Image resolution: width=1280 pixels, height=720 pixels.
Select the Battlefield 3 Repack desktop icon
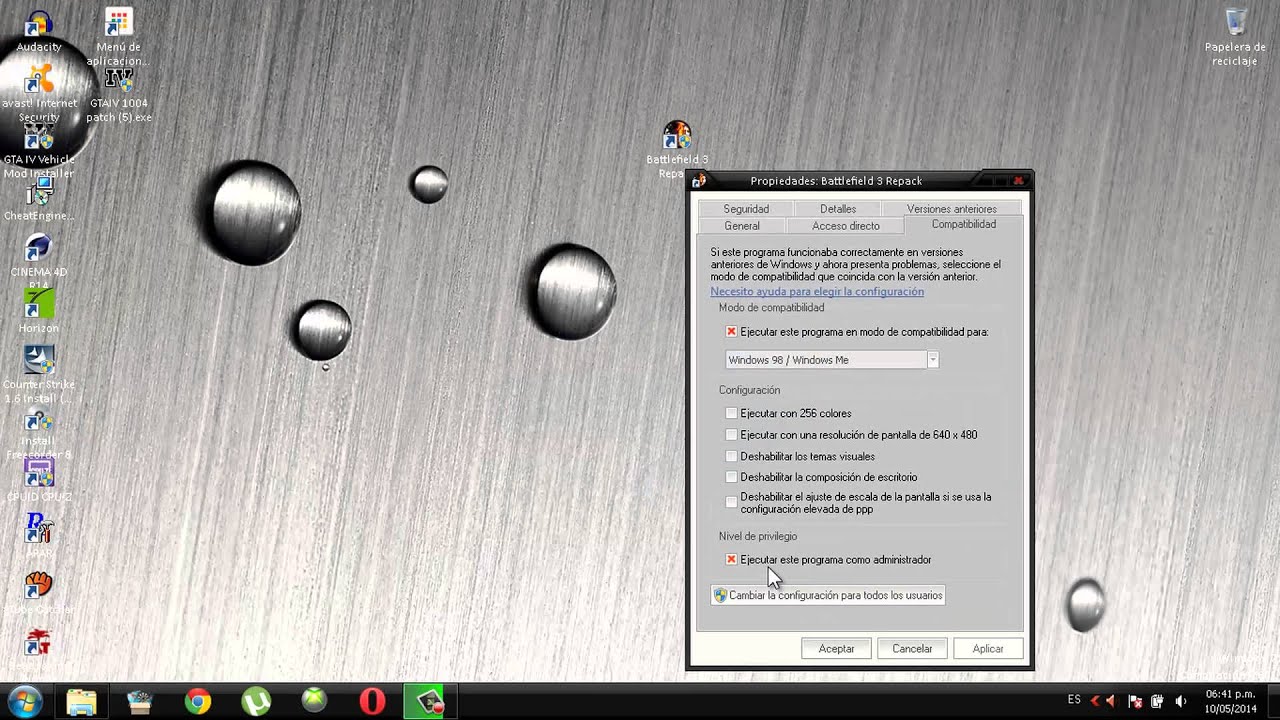[x=677, y=150]
